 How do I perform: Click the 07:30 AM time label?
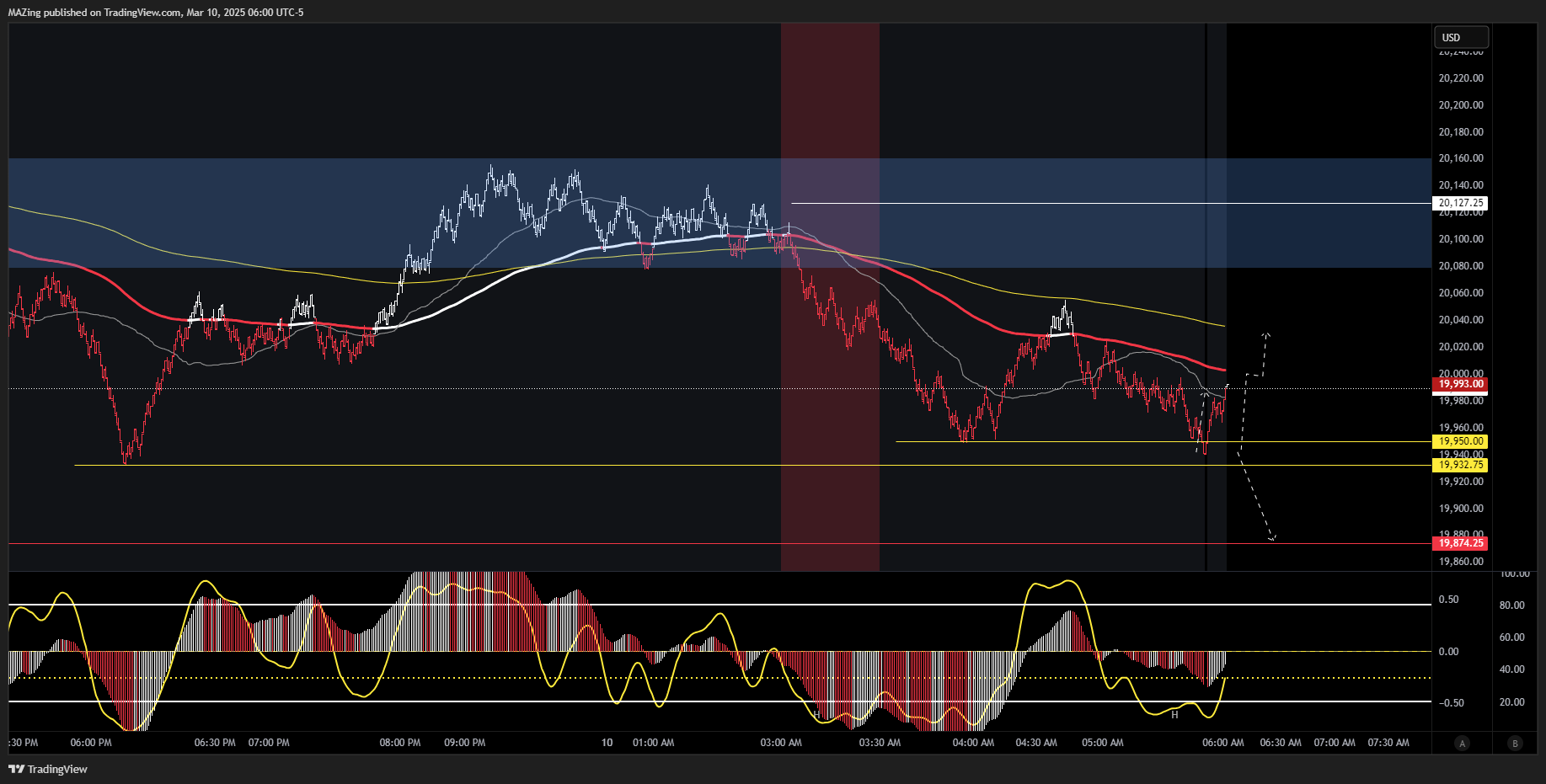[1388, 743]
